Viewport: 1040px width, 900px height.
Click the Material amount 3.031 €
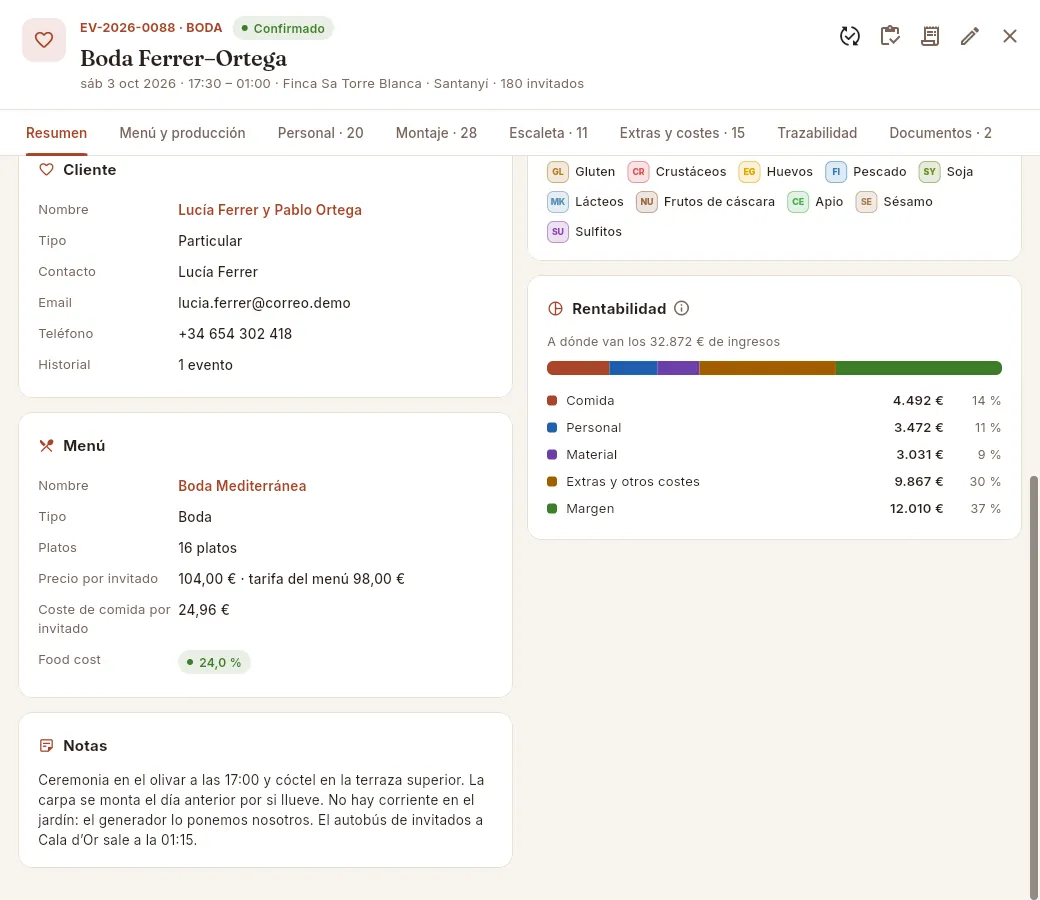click(x=920, y=455)
